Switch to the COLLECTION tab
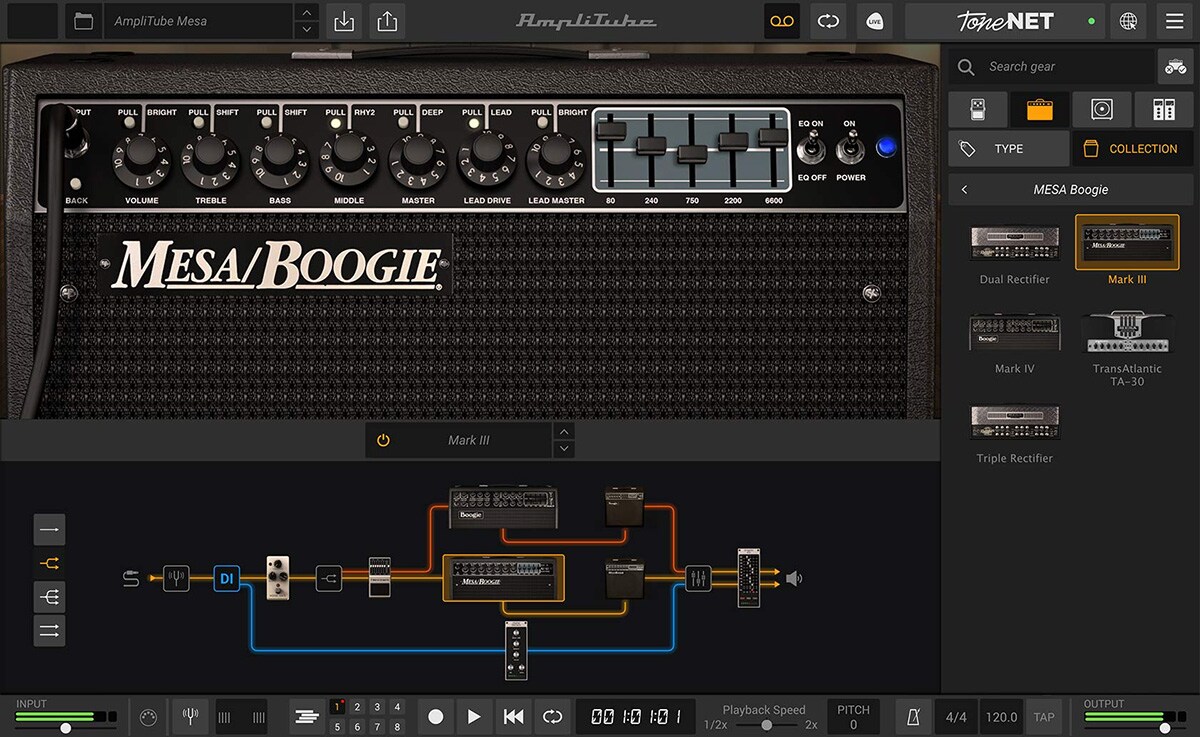Screen dimensions: 1200x737 tap(1131, 149)
